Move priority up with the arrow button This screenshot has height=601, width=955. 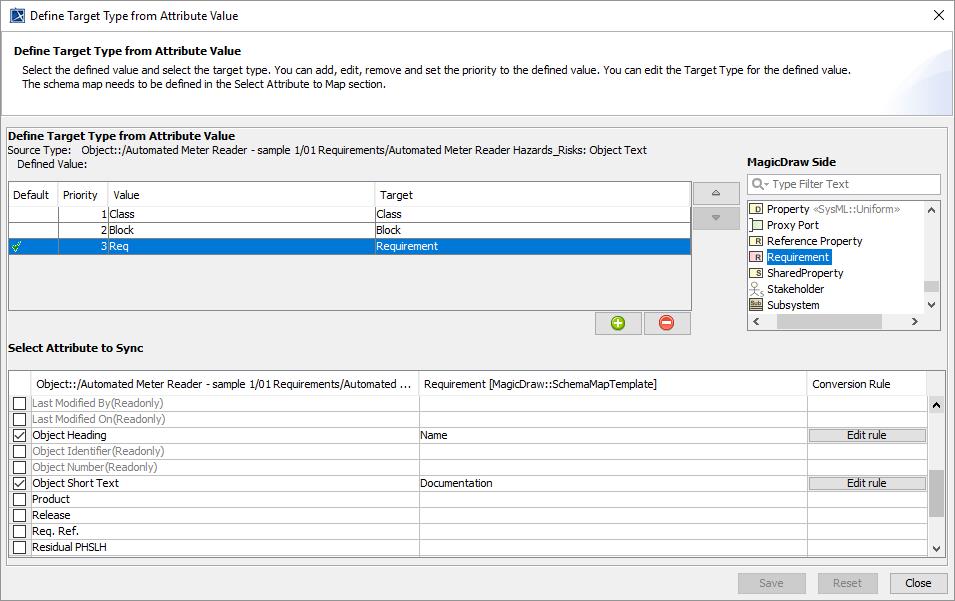click(x=716, y=193)
